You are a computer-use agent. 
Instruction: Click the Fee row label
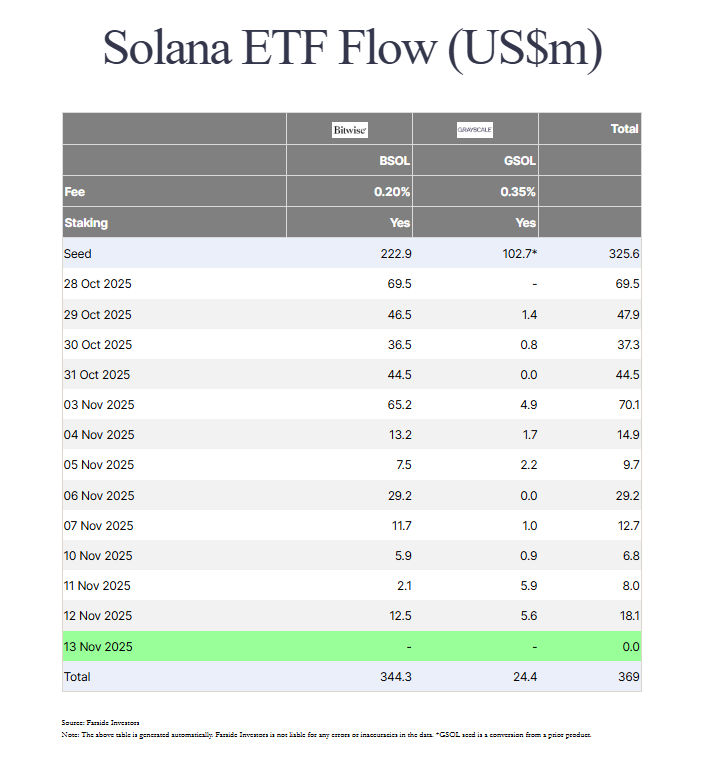point(74,192)
